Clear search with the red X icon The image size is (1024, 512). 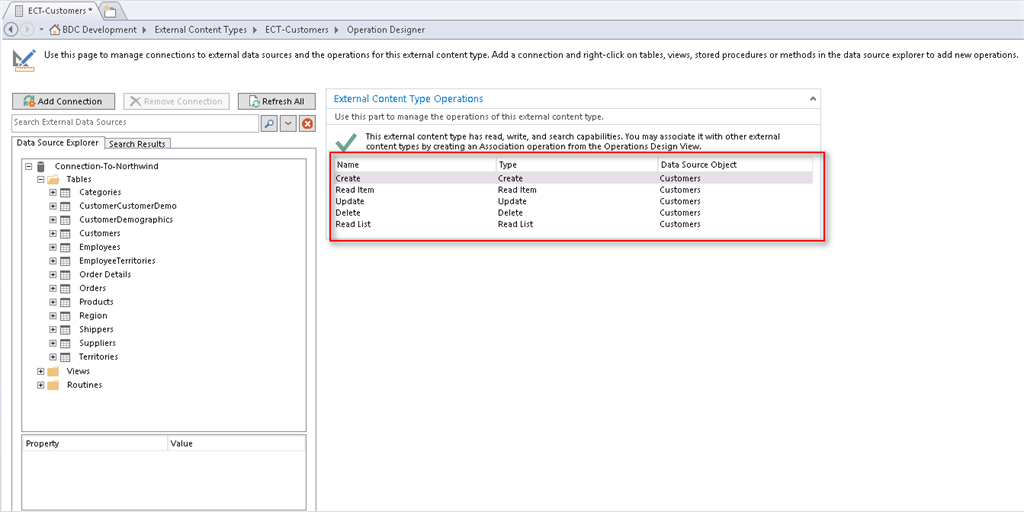pyautogui.click(x=307, y=123)
